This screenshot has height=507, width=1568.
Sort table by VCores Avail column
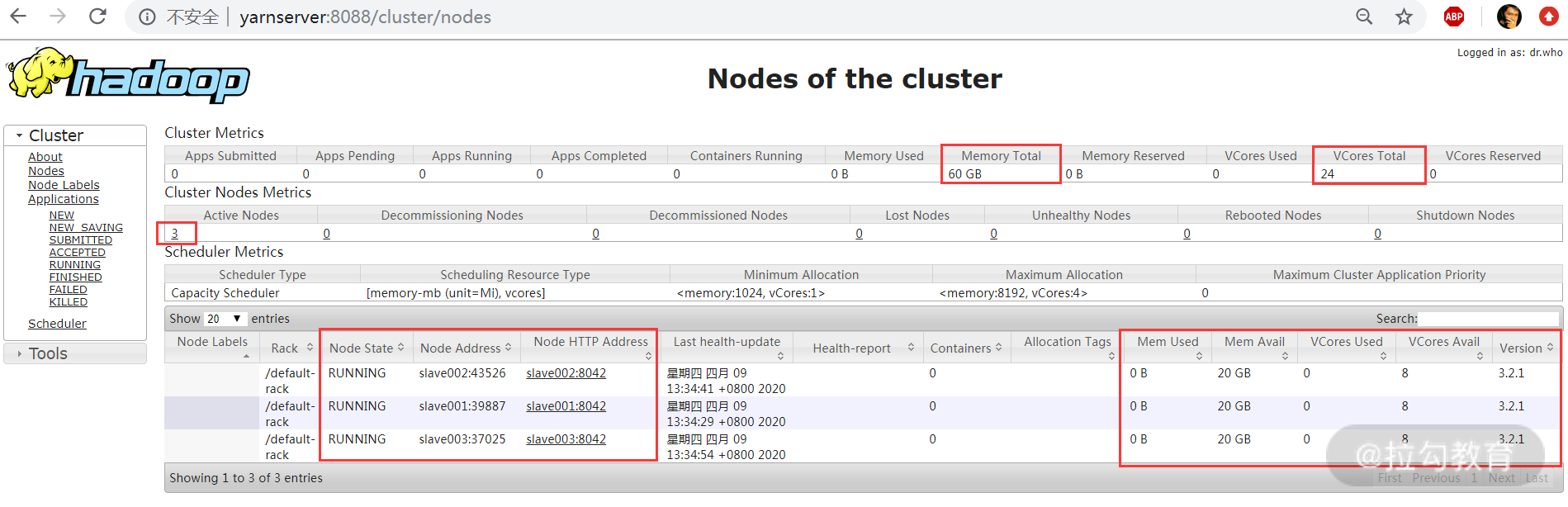(x=1480, y=356)
